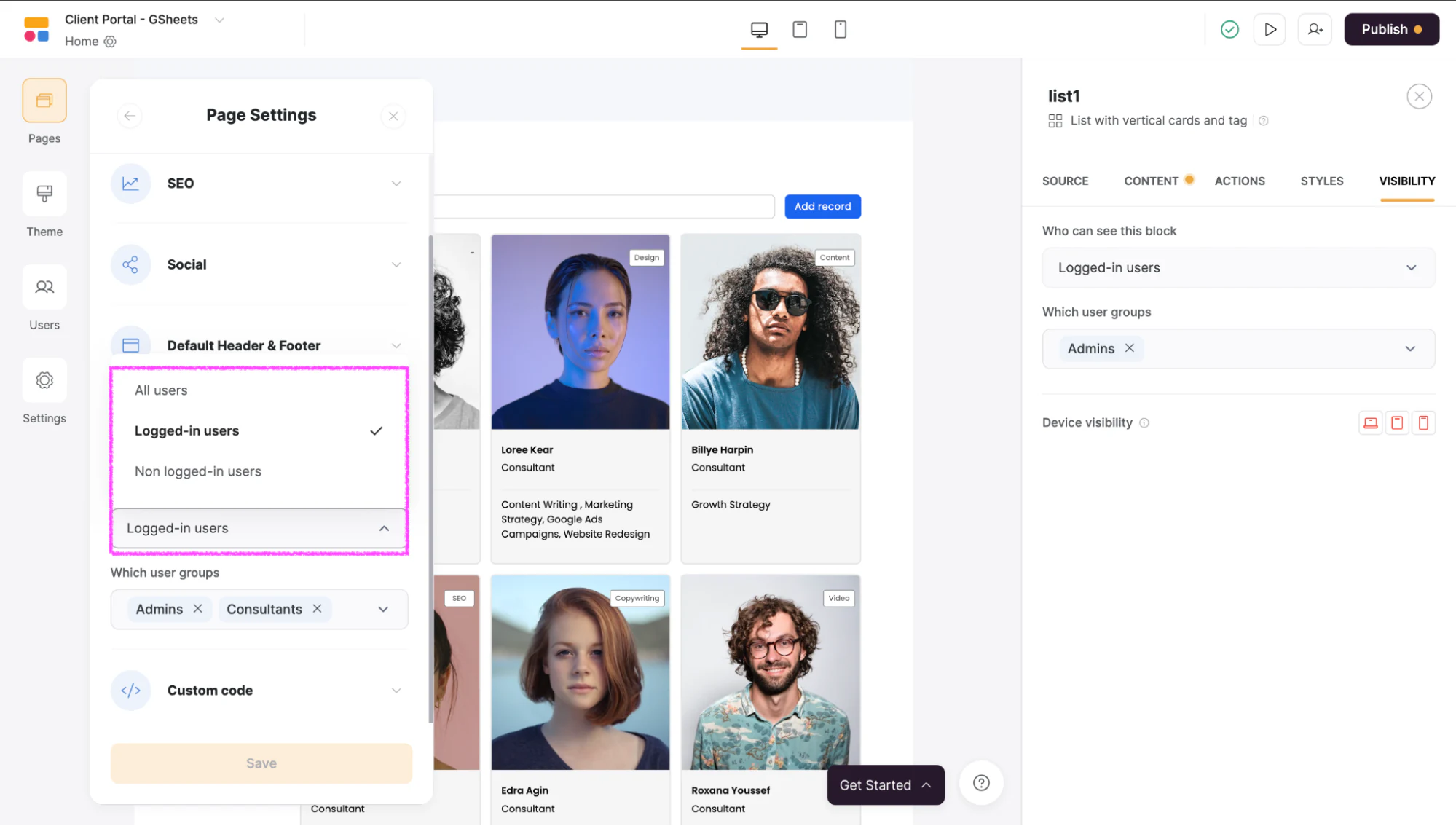The height and width of the screenshot is (826, 1456).
Task: Toggle desktop device visibility
Action: (1370, 423)
